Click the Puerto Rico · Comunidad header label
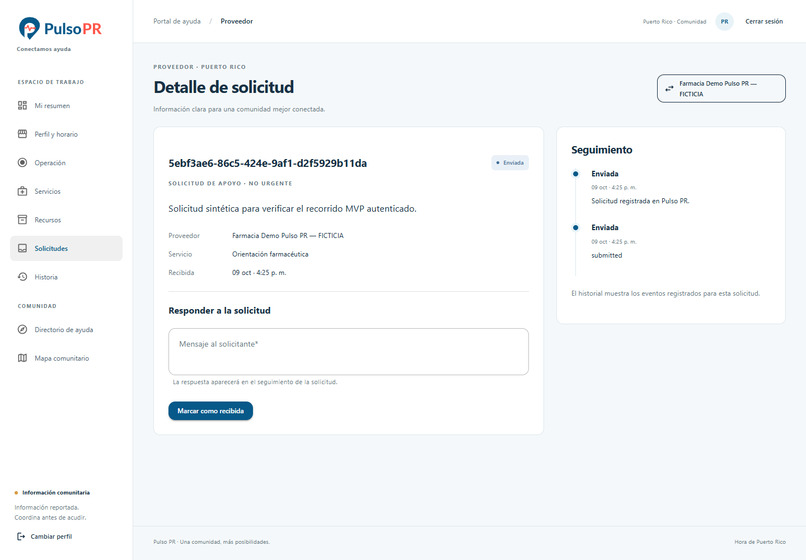Screen dimensions: 806x560 coord(674,22)
